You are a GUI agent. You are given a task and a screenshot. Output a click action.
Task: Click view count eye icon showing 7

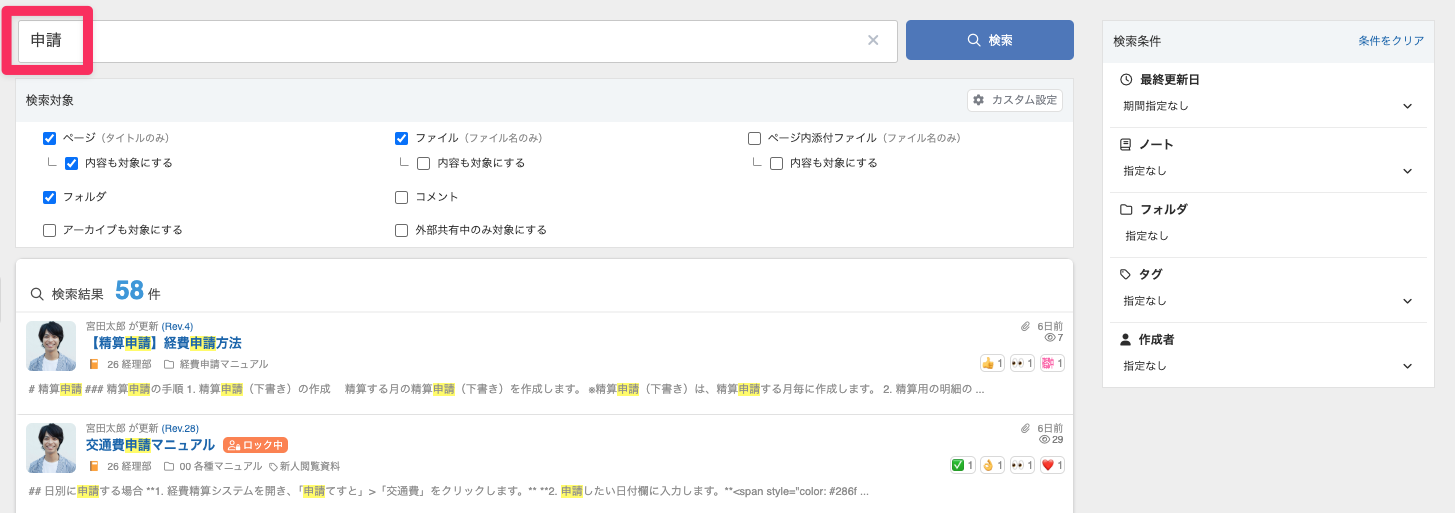point(1049,338)
